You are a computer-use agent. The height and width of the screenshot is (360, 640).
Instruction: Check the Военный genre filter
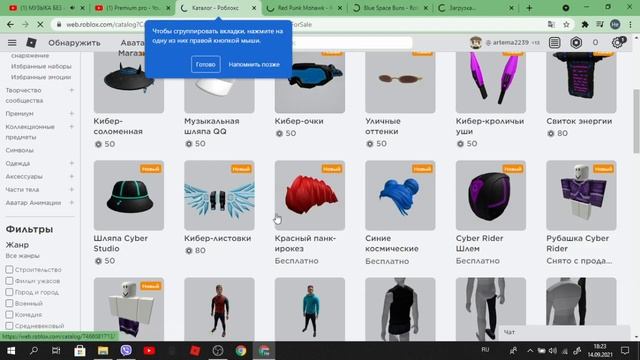(x=9, y=303)
